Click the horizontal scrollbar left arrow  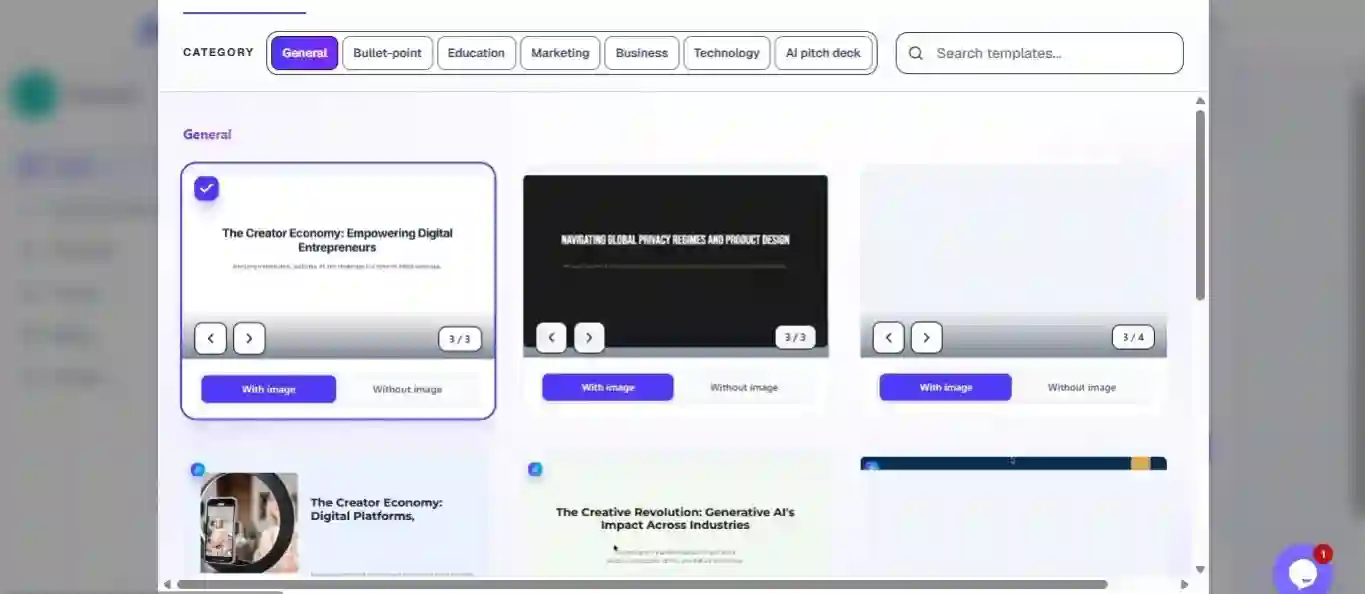click(x=167, y=584)
